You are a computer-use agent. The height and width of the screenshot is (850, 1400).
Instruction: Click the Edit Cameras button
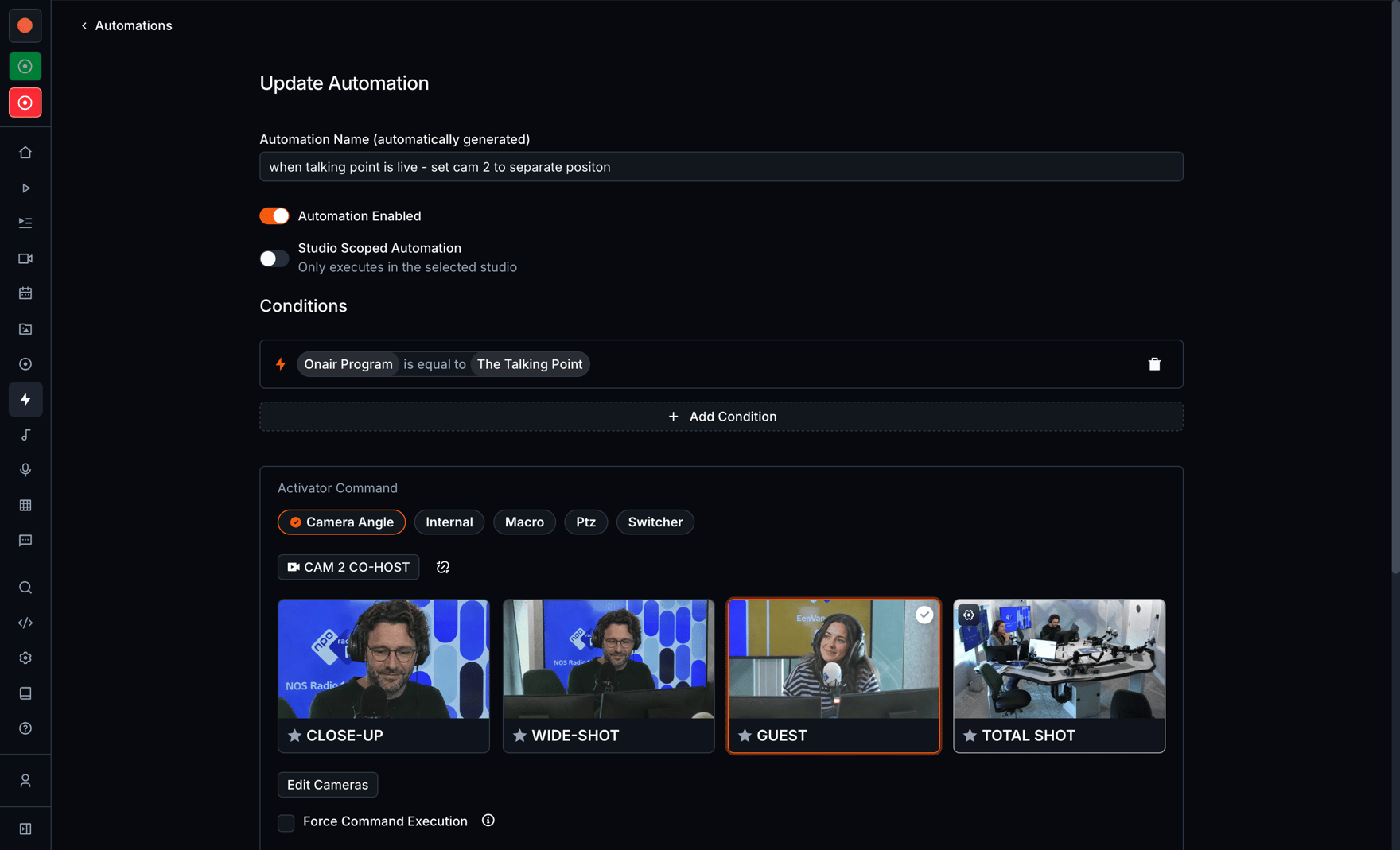(x=328, y=785)
